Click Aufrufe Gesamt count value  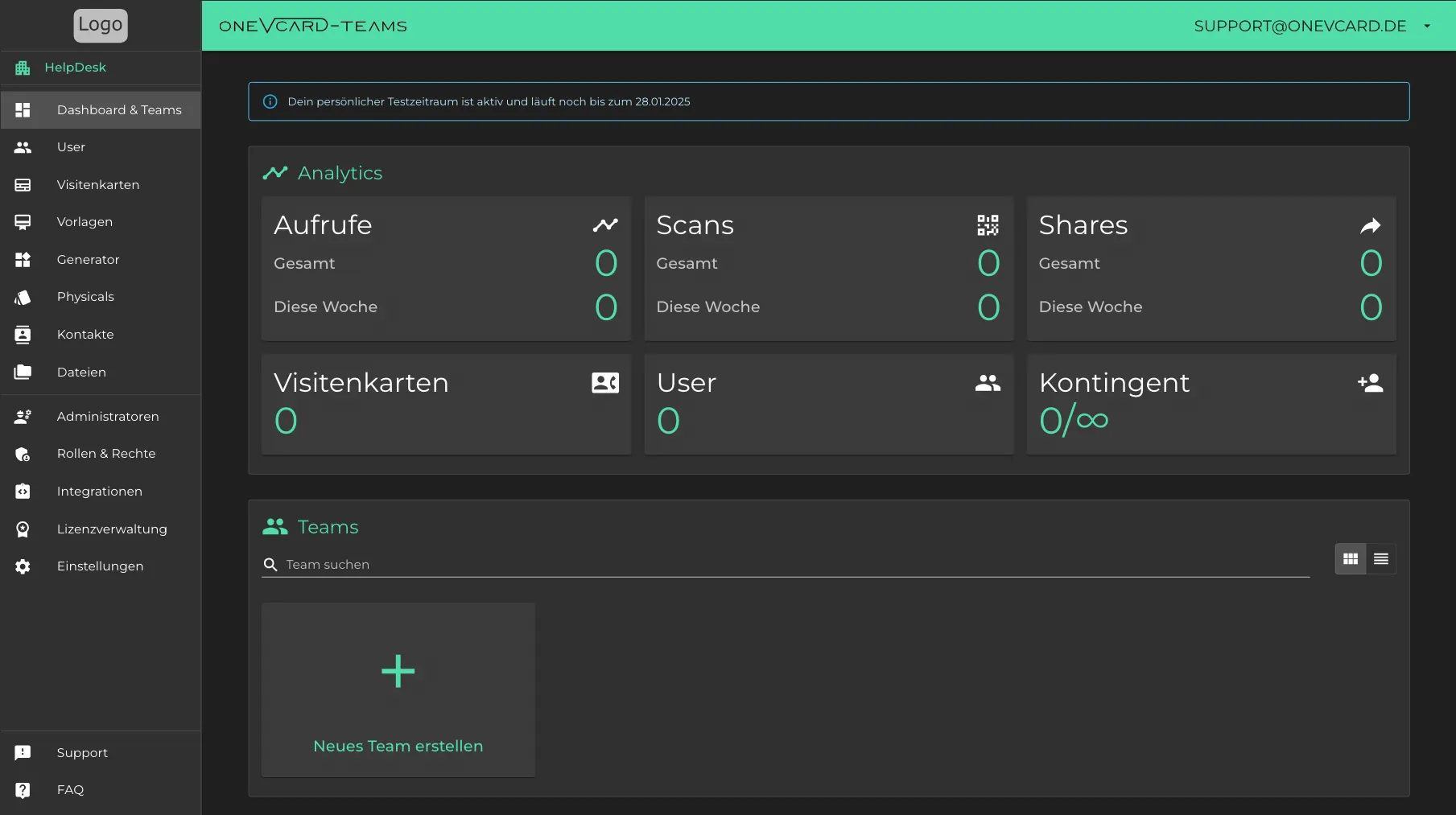click(606, 263)
